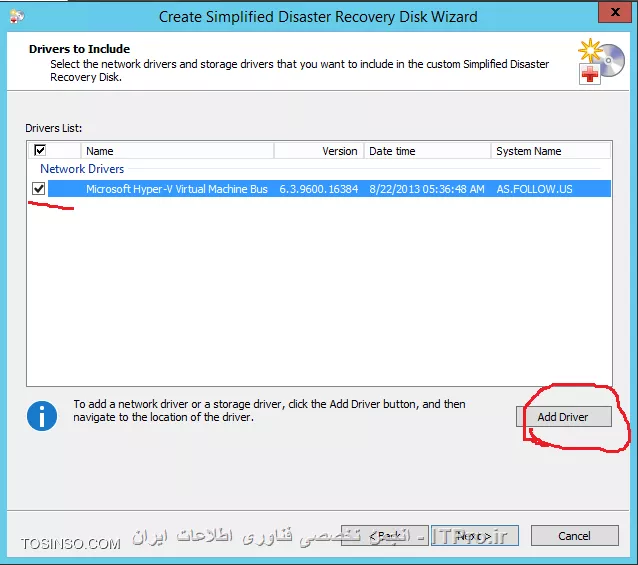Viewport: 638px width, 565px height.
Task: Toggle the select-all drivers checkbox in header
Action: coord(40,150)
